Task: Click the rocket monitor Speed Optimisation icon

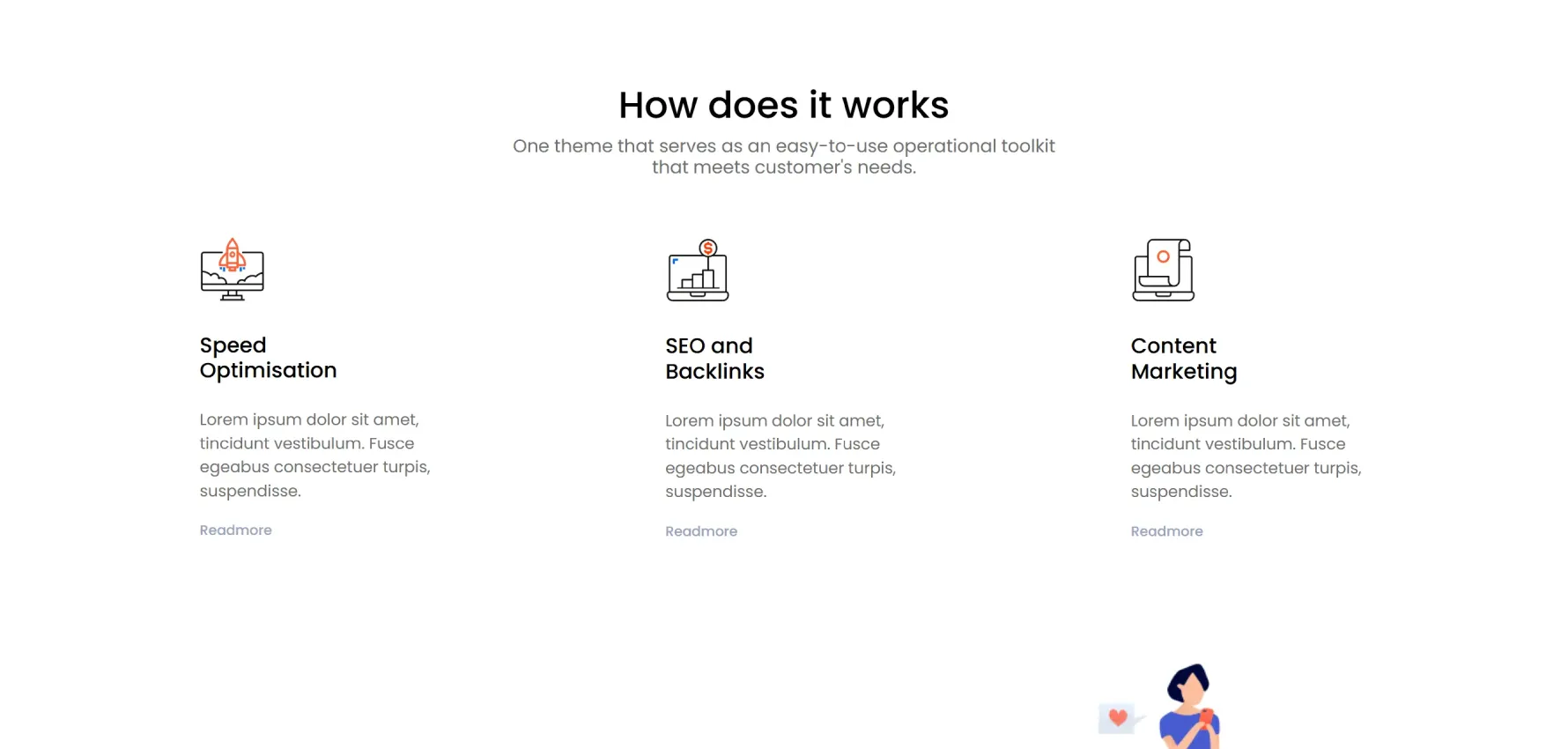Action: [x=232, y=270]
